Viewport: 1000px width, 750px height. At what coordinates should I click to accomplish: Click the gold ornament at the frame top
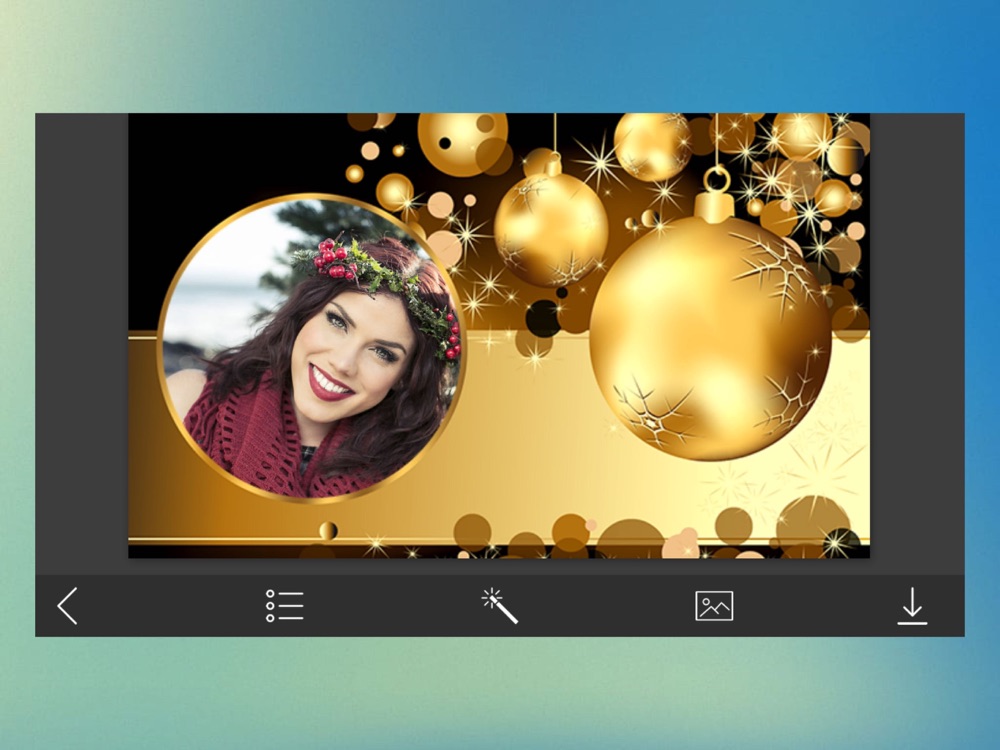[x=462, y=143]
